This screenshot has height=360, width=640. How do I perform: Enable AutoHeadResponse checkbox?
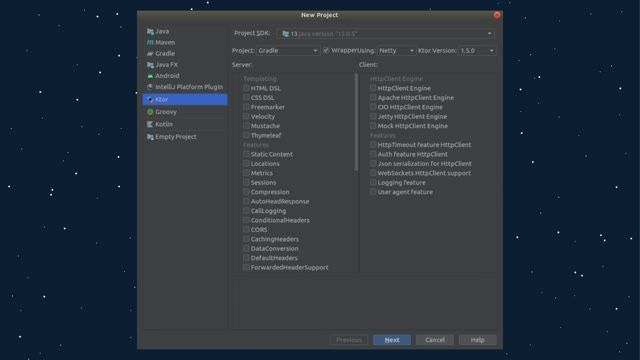click(x=246, y=201)
